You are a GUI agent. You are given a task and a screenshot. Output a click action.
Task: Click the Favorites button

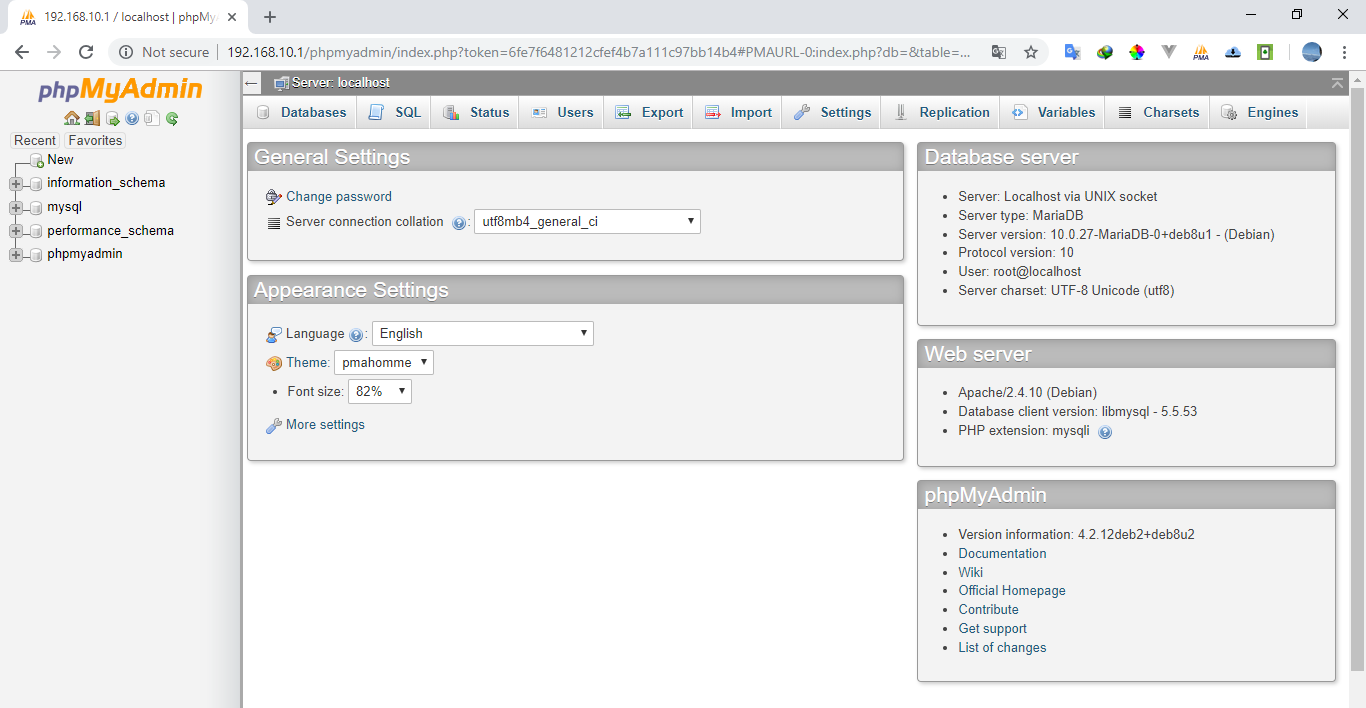[x=95, y=141]
